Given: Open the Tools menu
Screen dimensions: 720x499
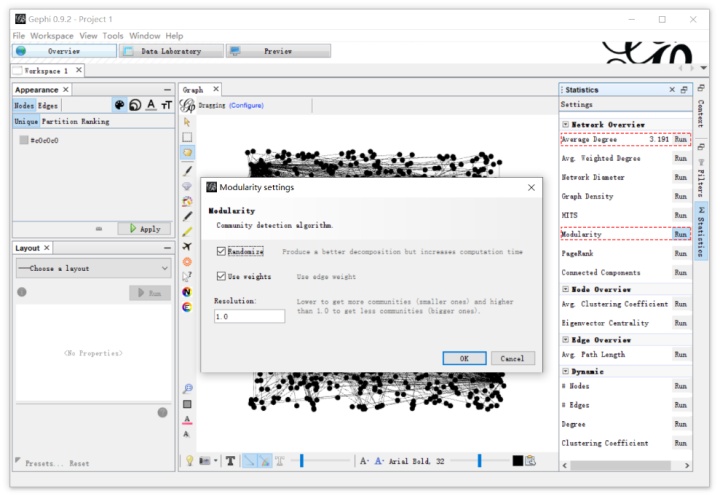Looking at the screenshot, I should 113,36.
